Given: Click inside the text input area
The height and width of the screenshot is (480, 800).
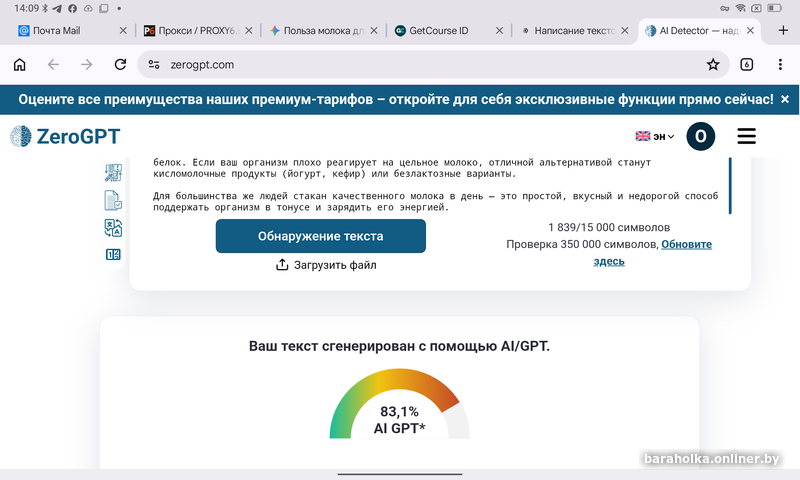Looking at the screenshot, I should click(435, 186).
